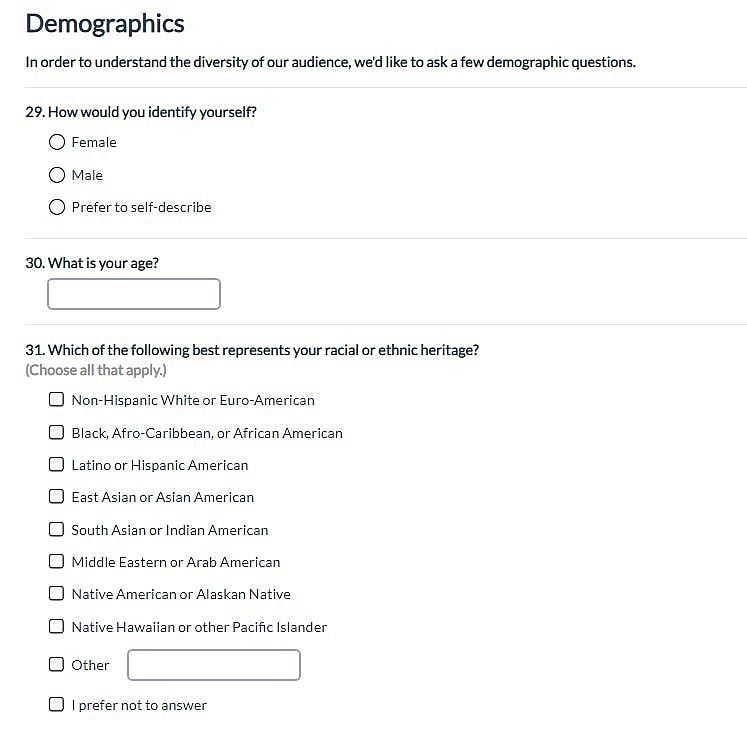Image resolution: width=747 pixels, height=732 pixels.
Task: Click the Female label text
Action: pos(94,142)
